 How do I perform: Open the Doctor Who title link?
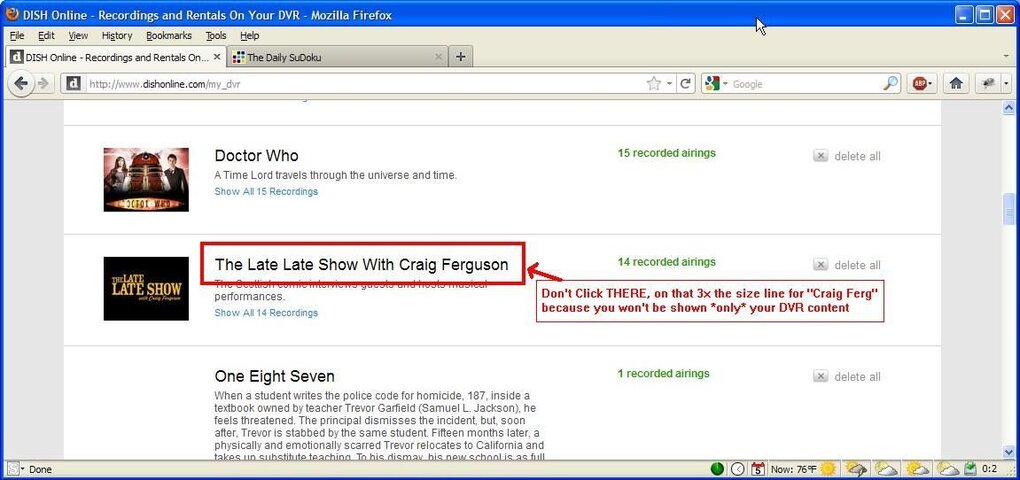tap(256, 156)
